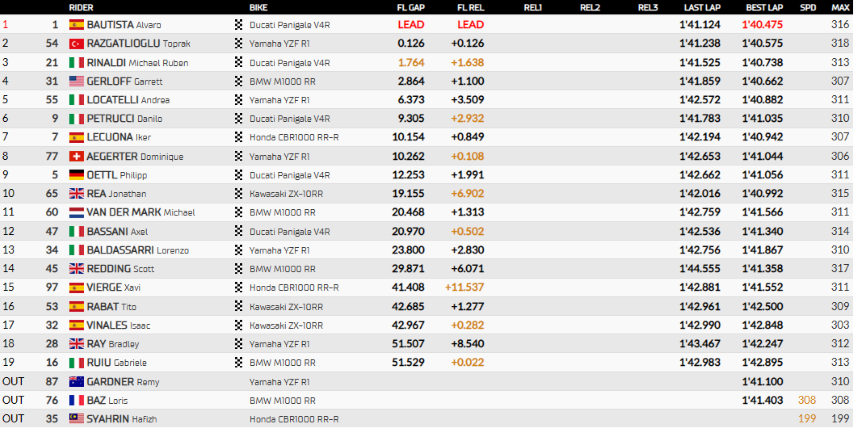Click the German flag beside OETTL
The width and height of the screenshot is (854, 429).
[76, 175]
